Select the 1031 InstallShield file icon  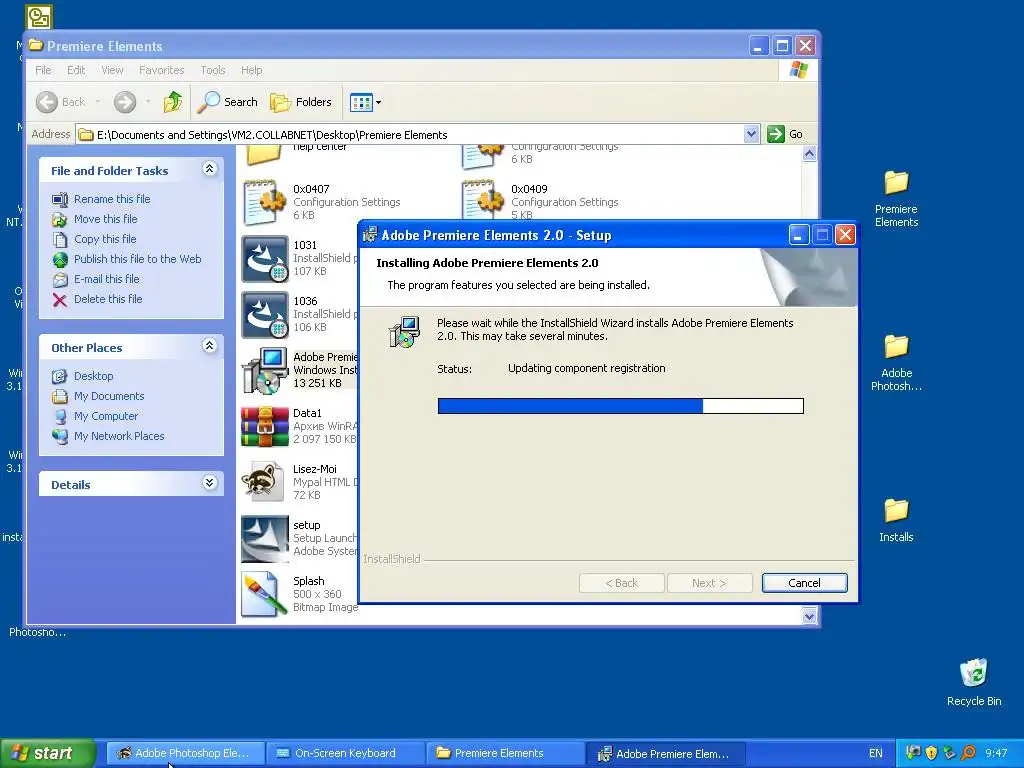point(264,259)
